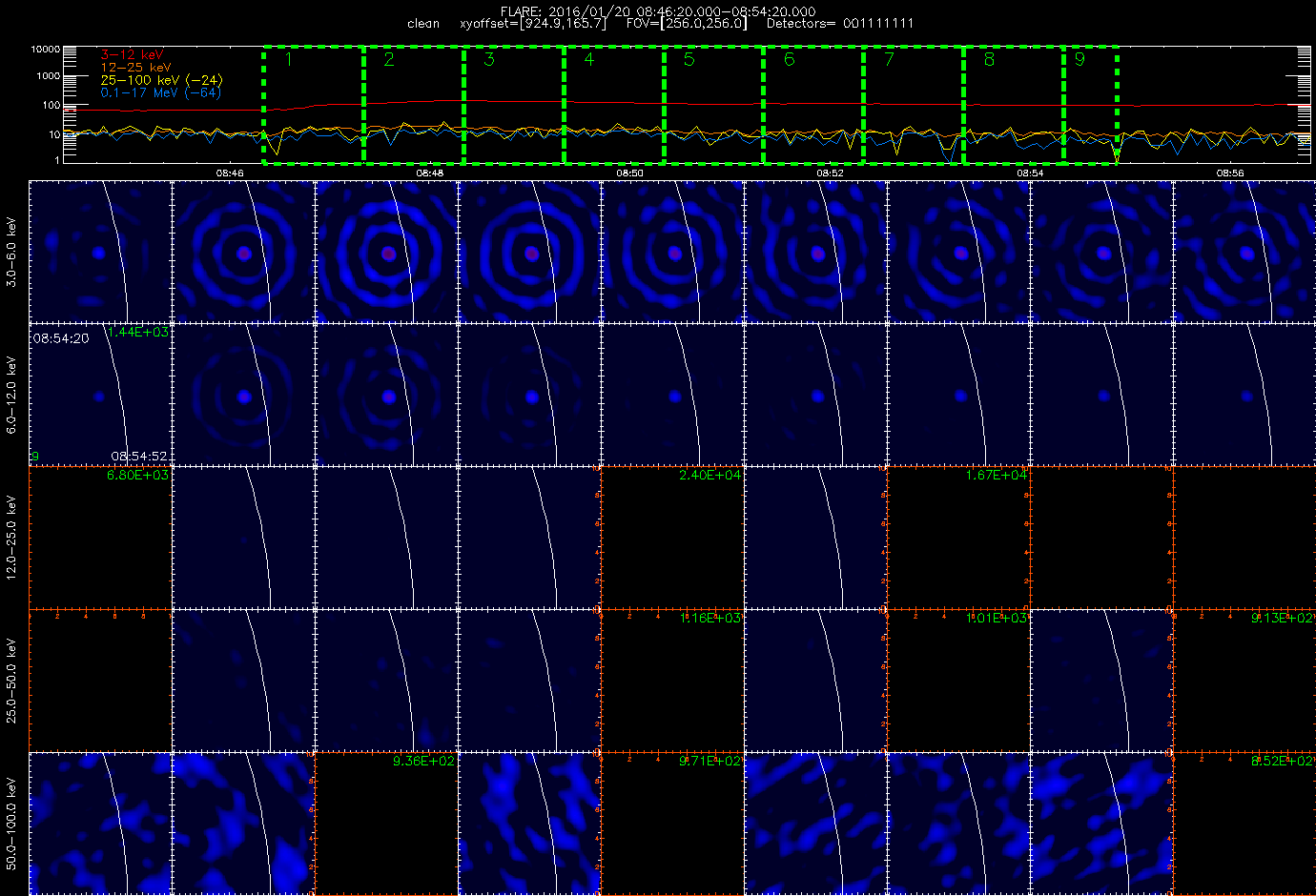
Task: Click the orange '12-25 keV' legend entry
Action: pyautogui.click(x=135, y=68)
